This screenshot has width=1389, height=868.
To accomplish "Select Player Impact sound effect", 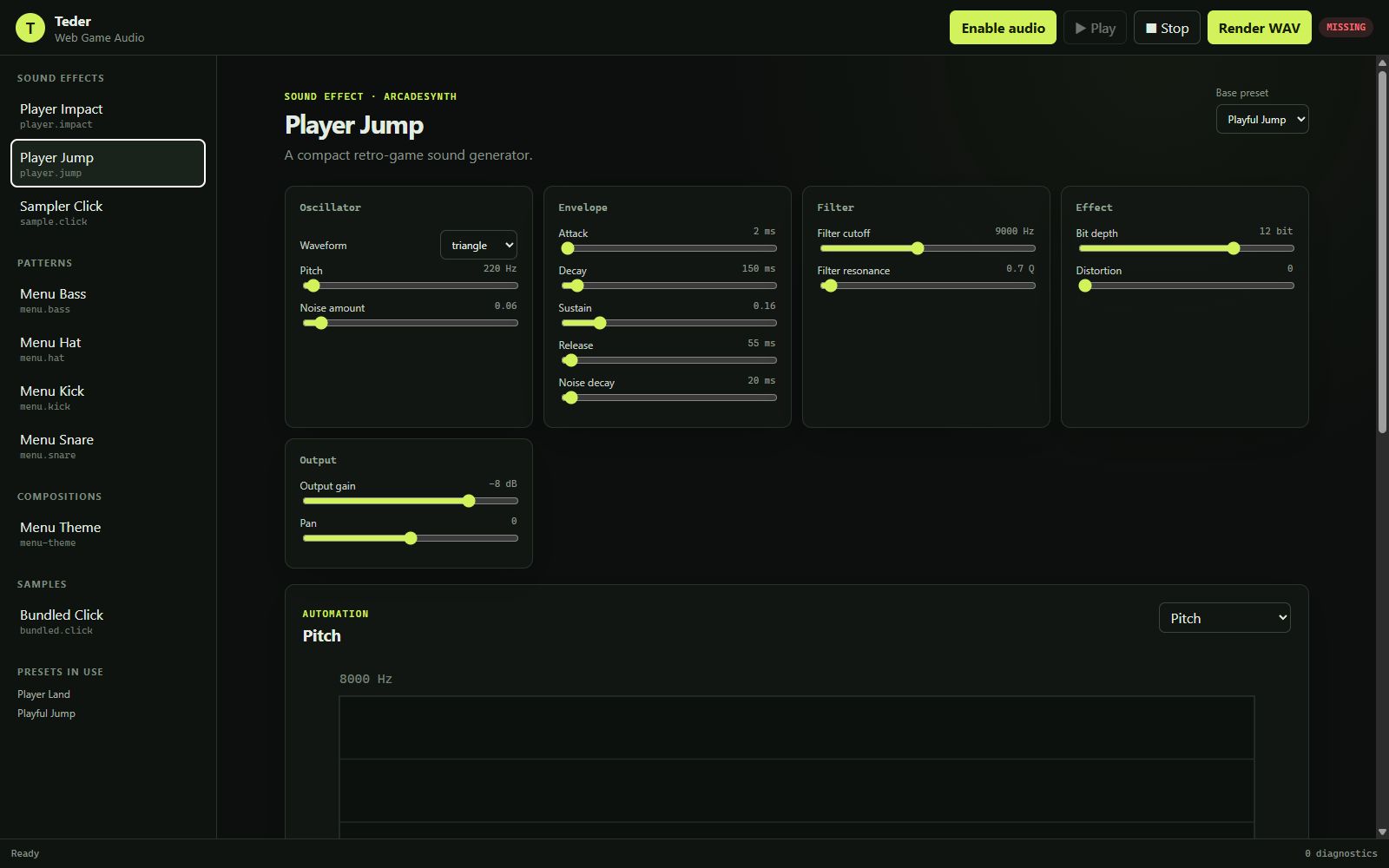I will click(x=108, y=115).
